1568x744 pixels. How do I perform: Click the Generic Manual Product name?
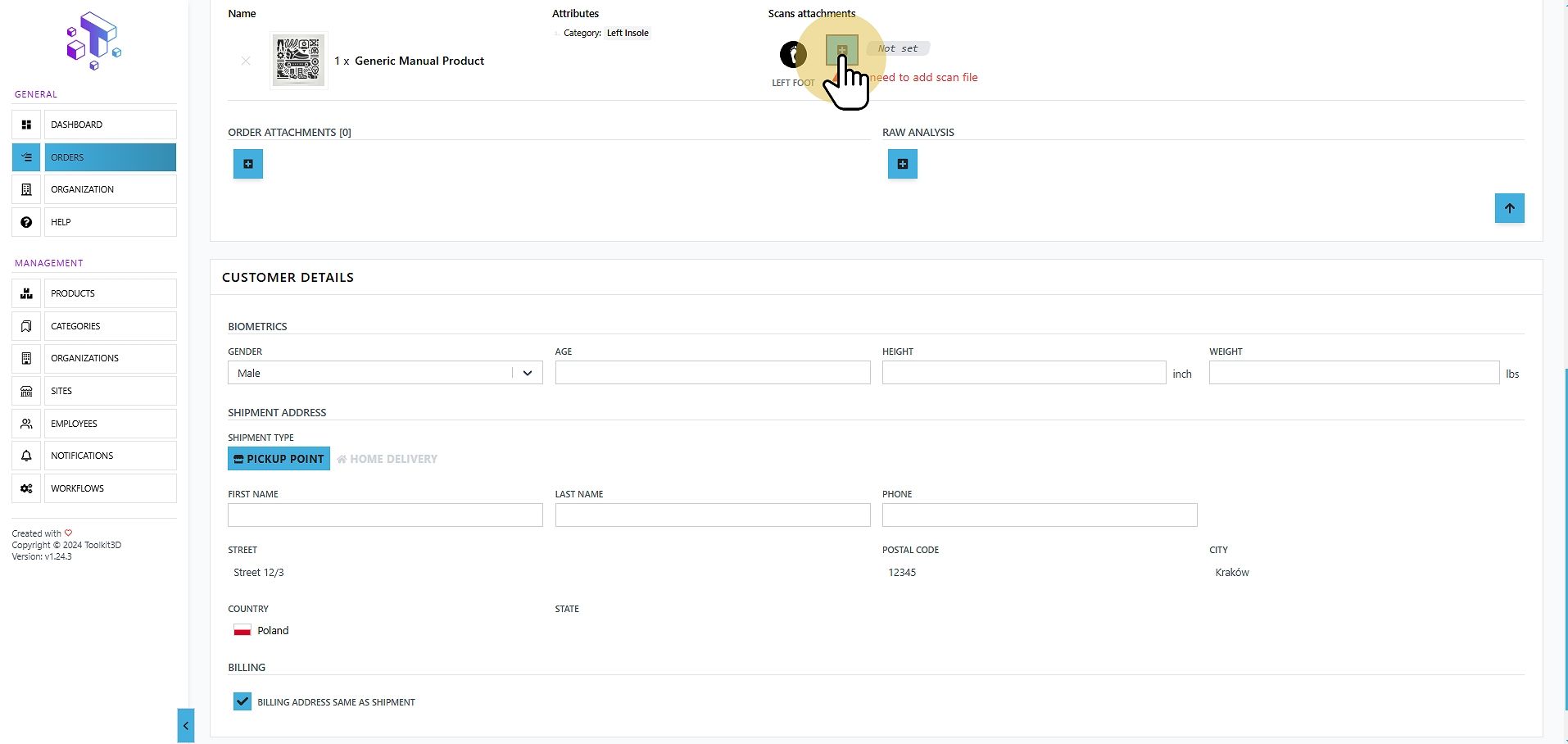point(419,61)
